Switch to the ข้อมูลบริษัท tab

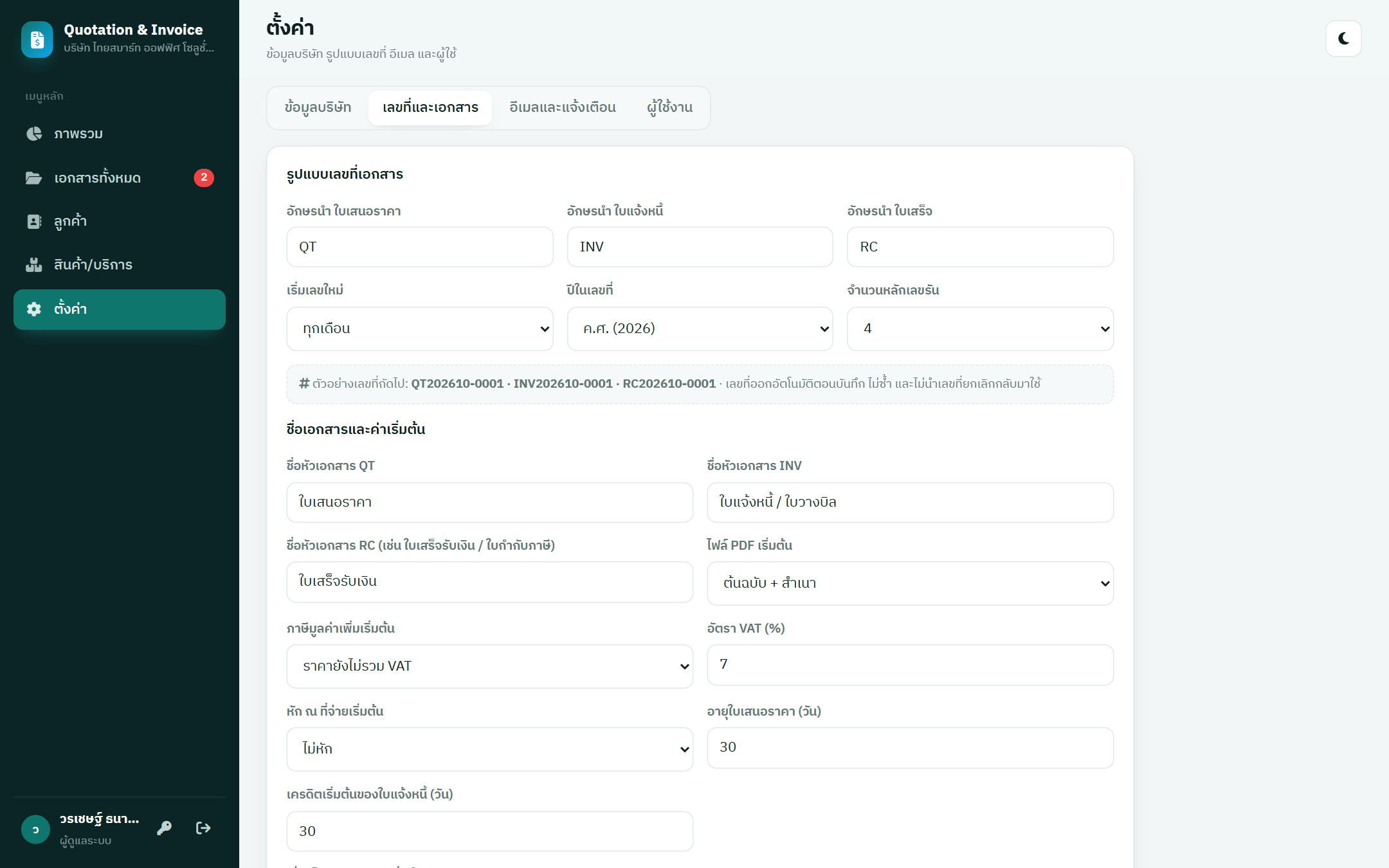318,107
